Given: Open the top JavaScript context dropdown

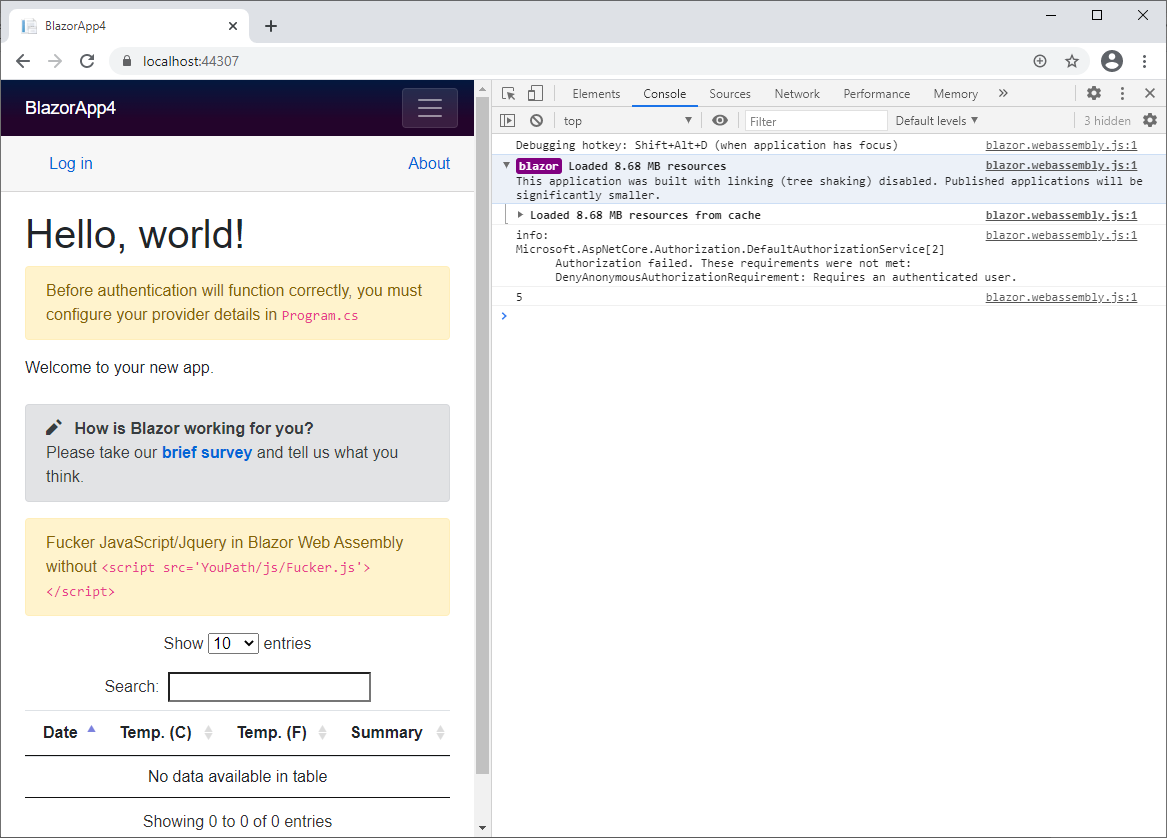Looking at the screenshot, I should pyautogui.click(x=627, y=121).
